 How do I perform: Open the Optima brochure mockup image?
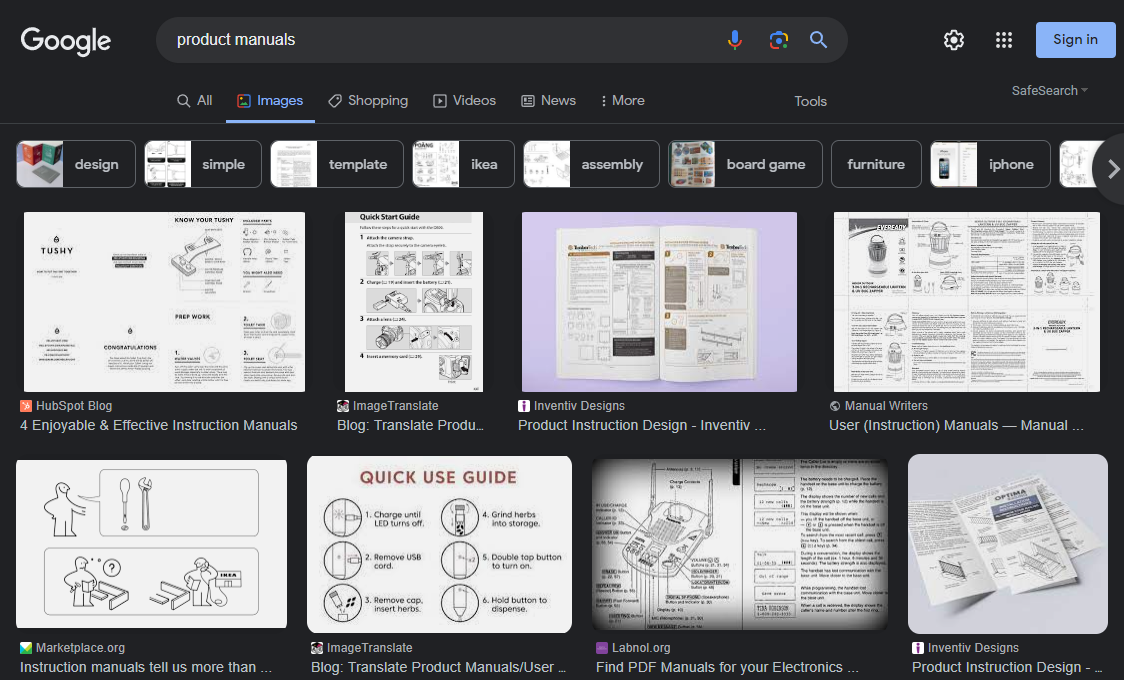tap(1008, 544)
